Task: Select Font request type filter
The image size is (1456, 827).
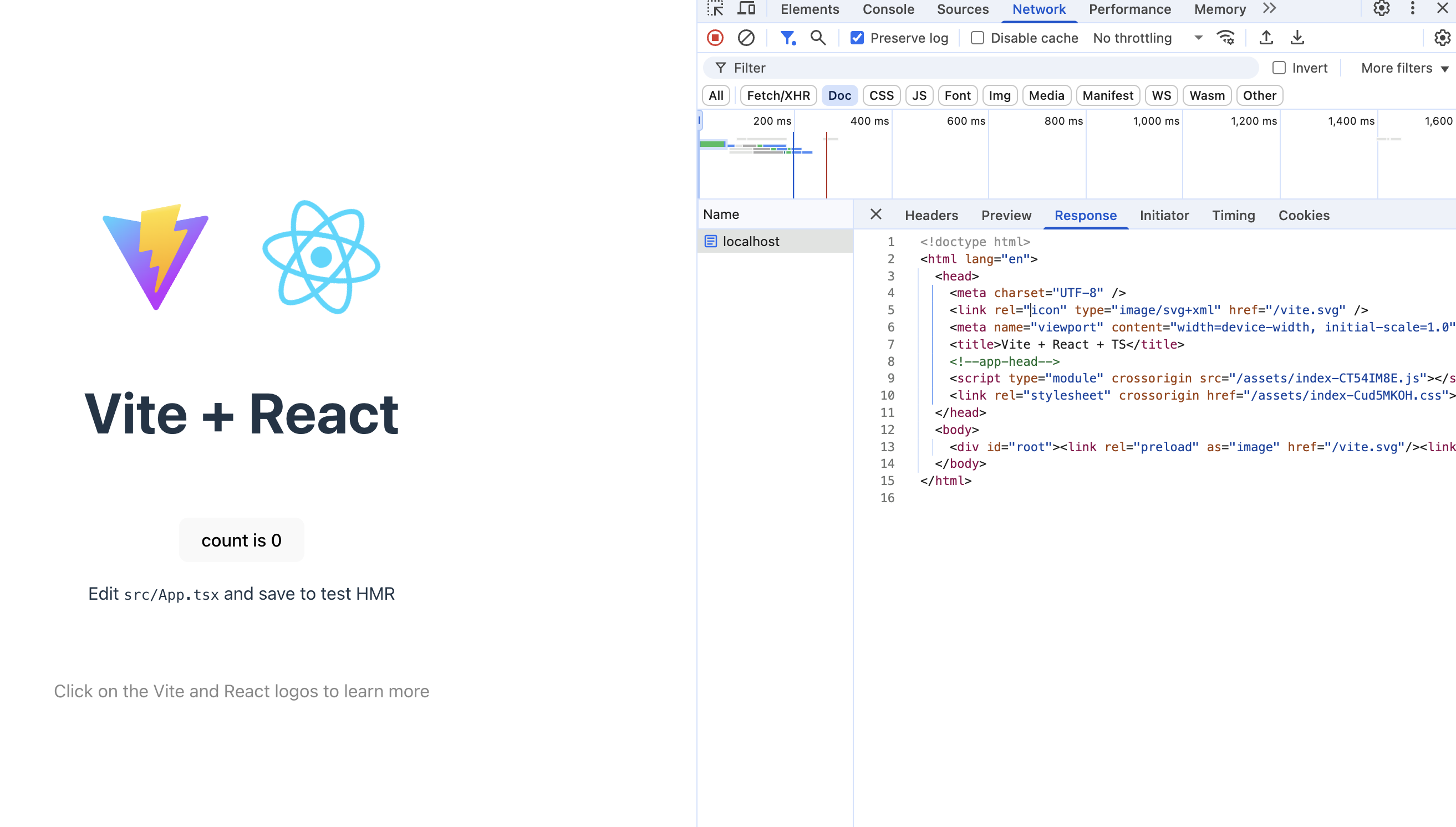Action: pos(957,95)
